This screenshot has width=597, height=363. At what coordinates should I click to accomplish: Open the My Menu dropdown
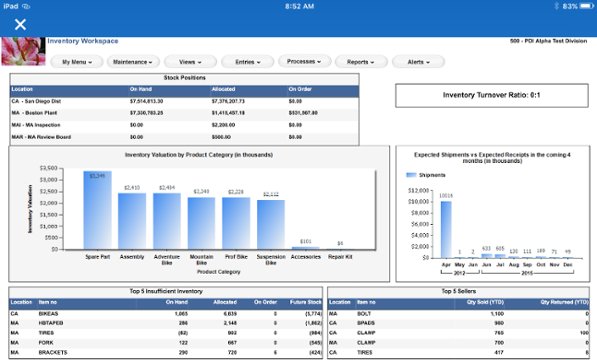point(77,62)
